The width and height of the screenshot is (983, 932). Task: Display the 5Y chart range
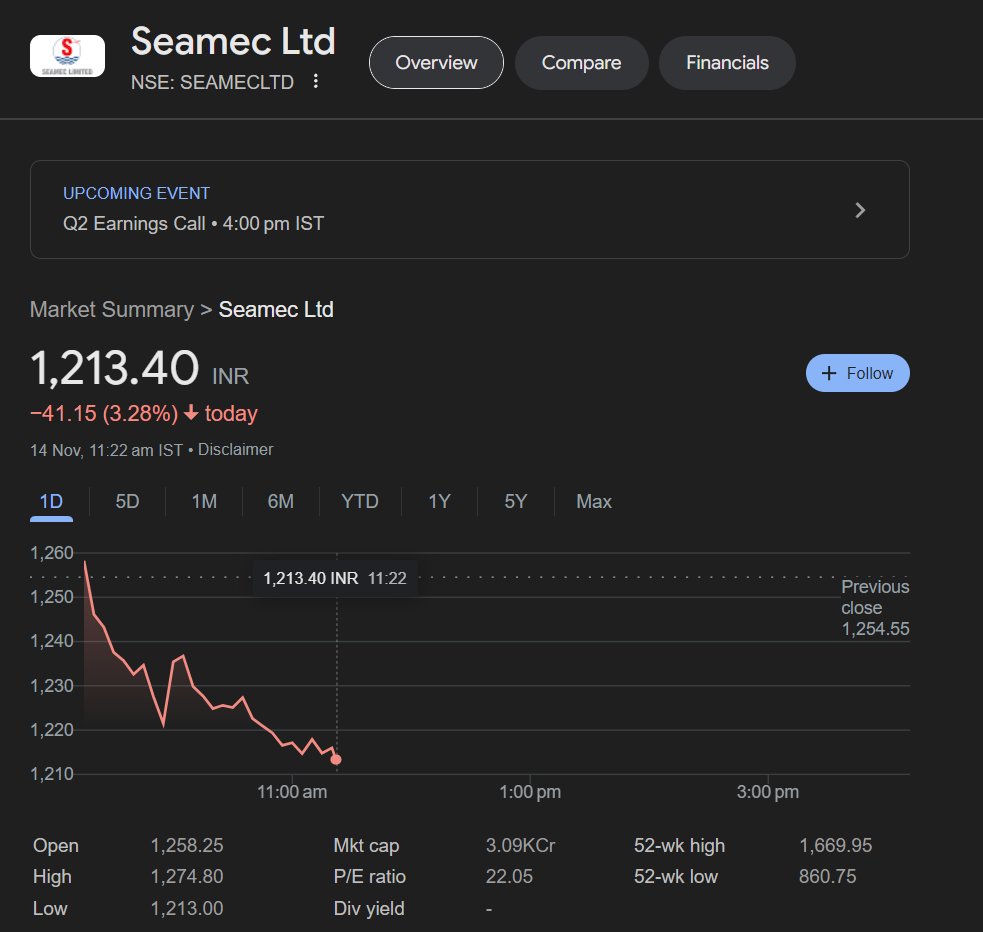[515, 501]
